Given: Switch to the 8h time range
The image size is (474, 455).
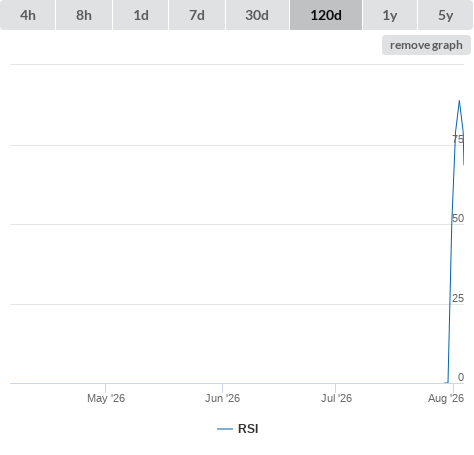Looking at the screenshot, I should click(84, 15).
